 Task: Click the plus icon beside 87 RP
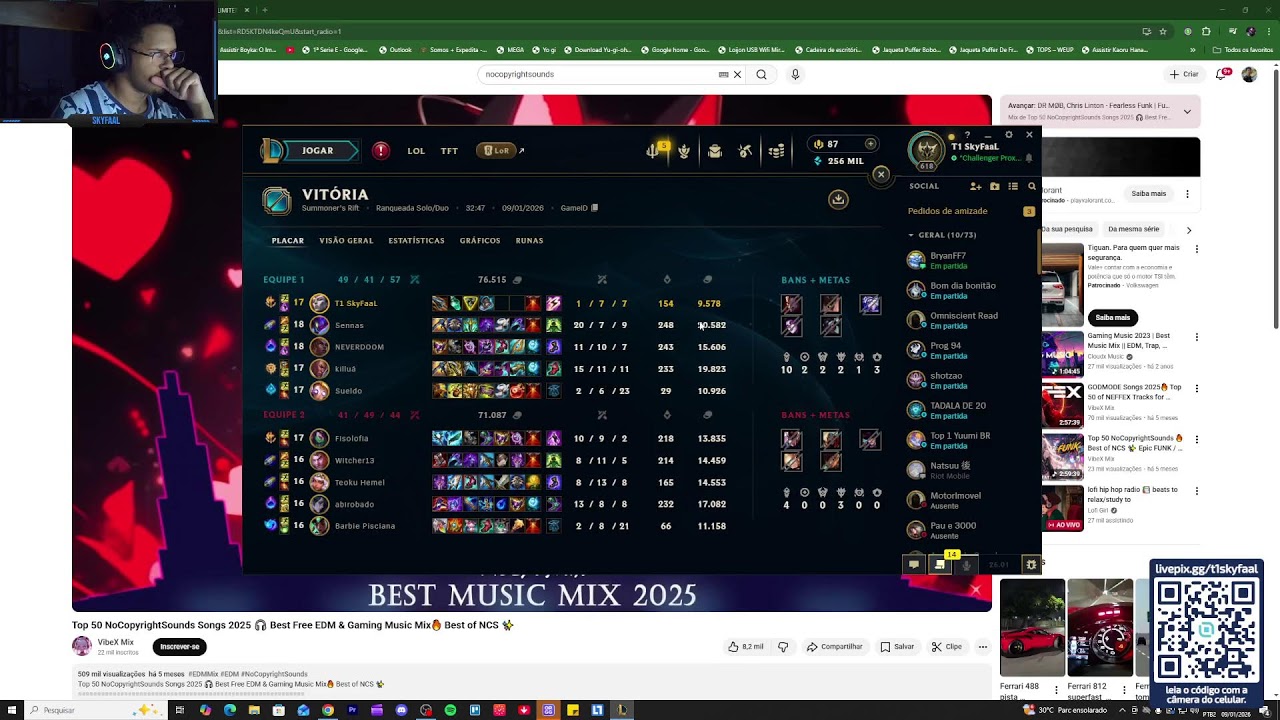pyautogui.click(x=870, y=144)
